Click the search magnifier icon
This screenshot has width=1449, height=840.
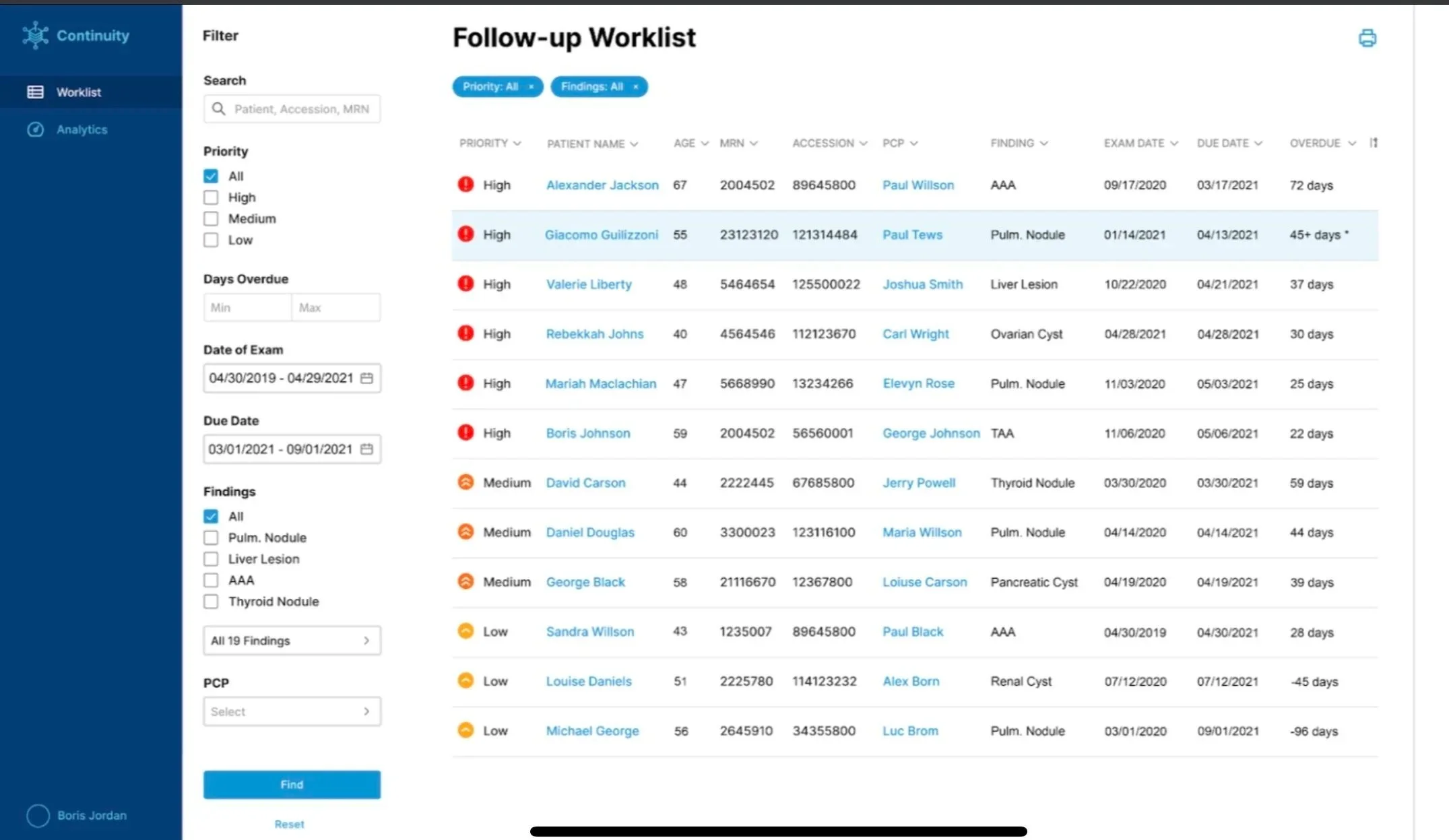218,109
